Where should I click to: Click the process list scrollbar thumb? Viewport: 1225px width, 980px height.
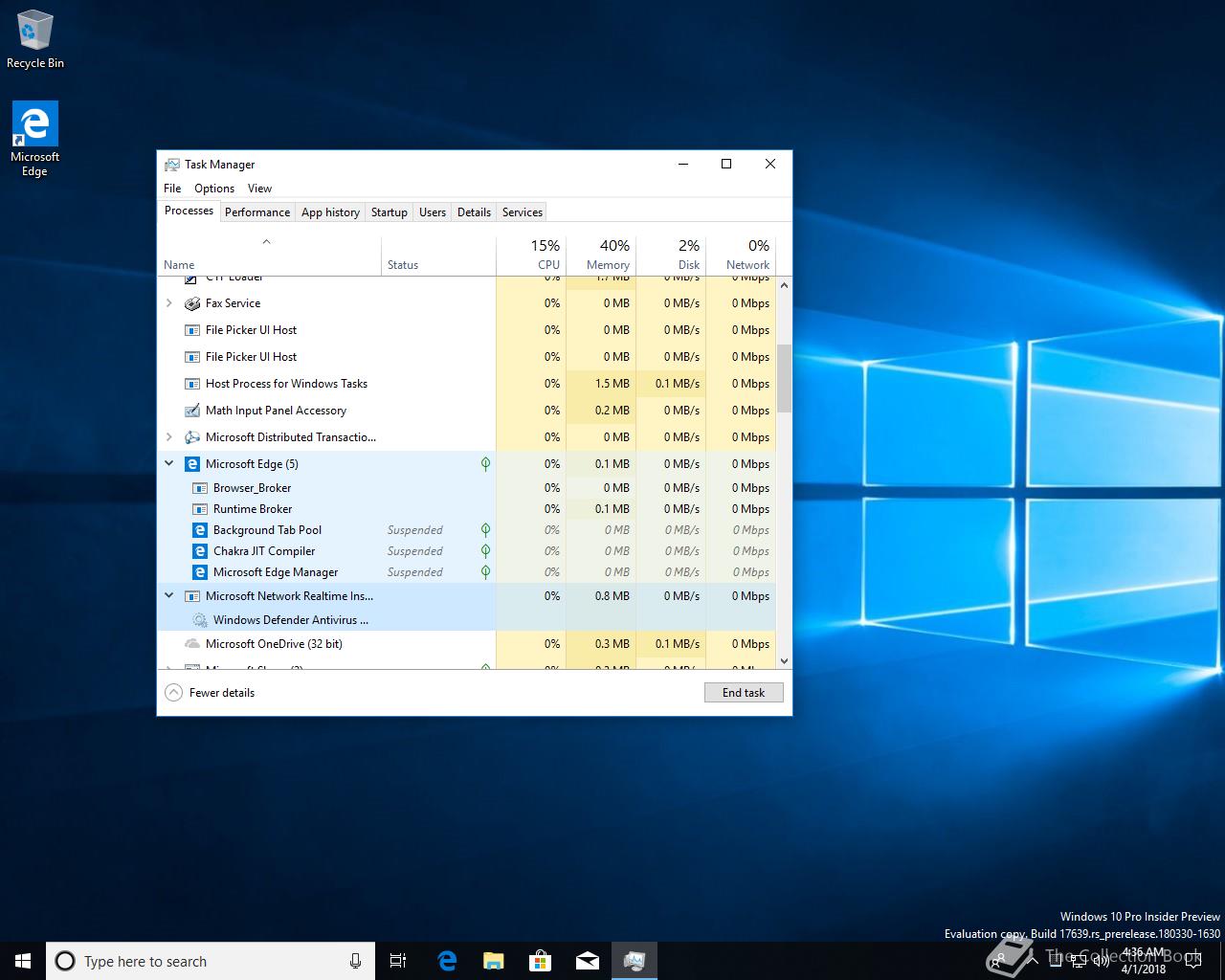click(x=784, y=378)
